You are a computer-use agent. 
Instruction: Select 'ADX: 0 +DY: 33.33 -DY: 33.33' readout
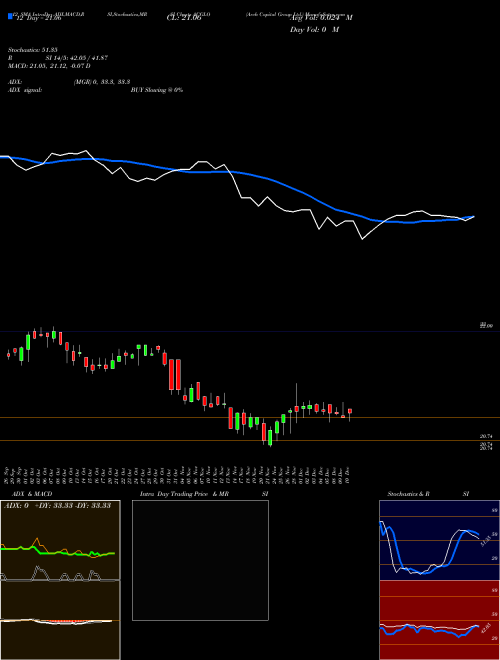click(x=58, y=506)
